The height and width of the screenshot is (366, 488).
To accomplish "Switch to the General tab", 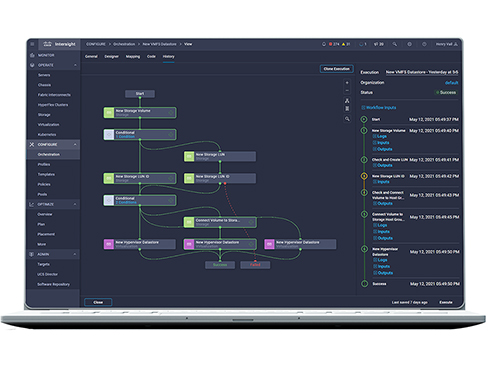I will pos(91,56).
